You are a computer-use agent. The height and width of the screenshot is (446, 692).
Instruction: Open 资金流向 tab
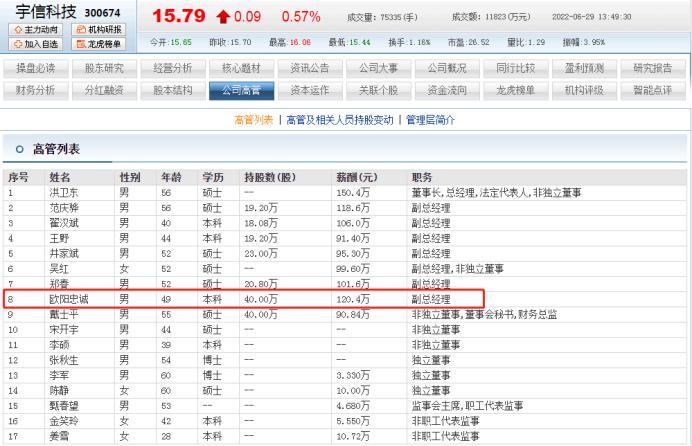(447, 90)
